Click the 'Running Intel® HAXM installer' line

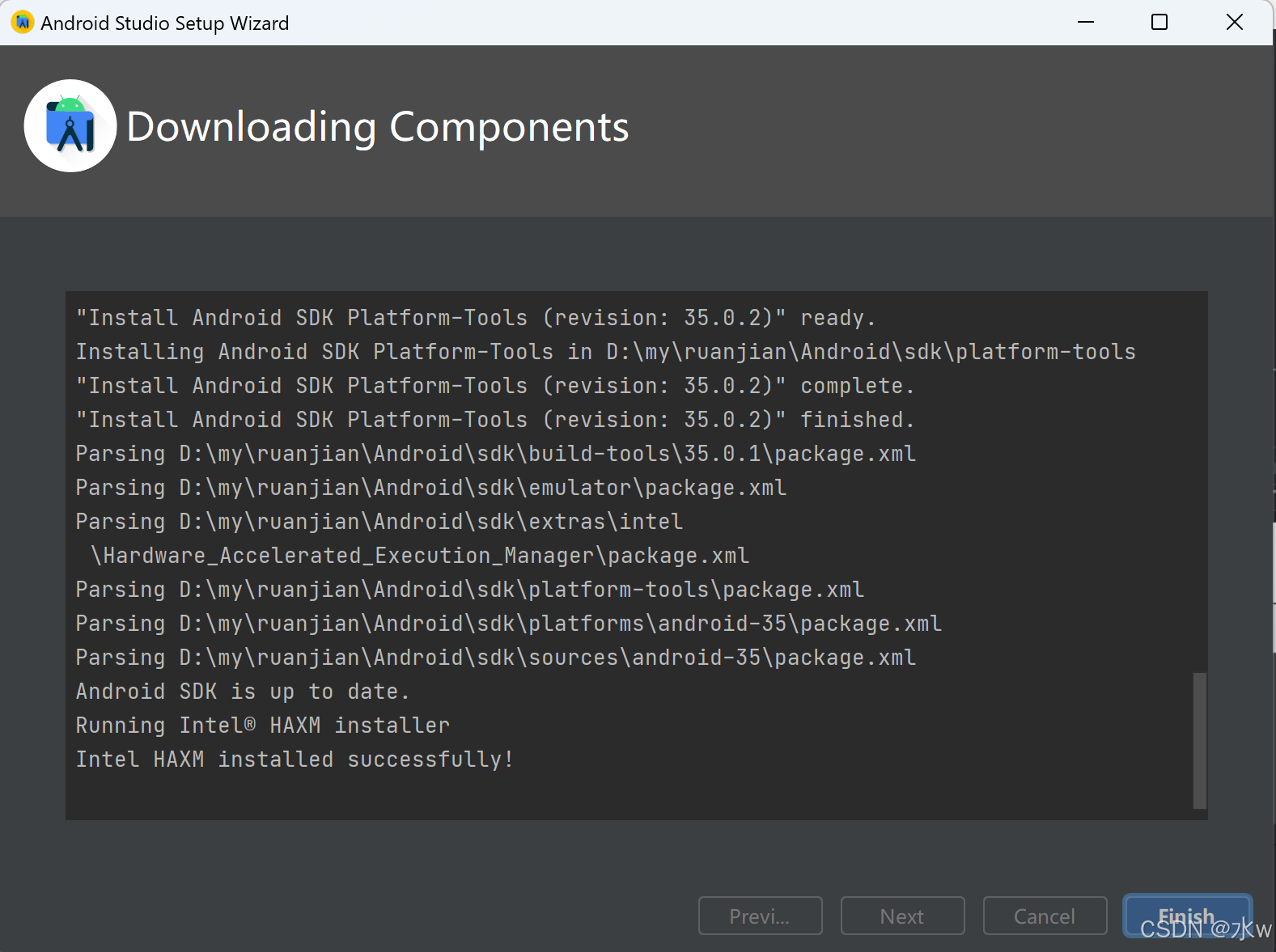click(262, 725)
